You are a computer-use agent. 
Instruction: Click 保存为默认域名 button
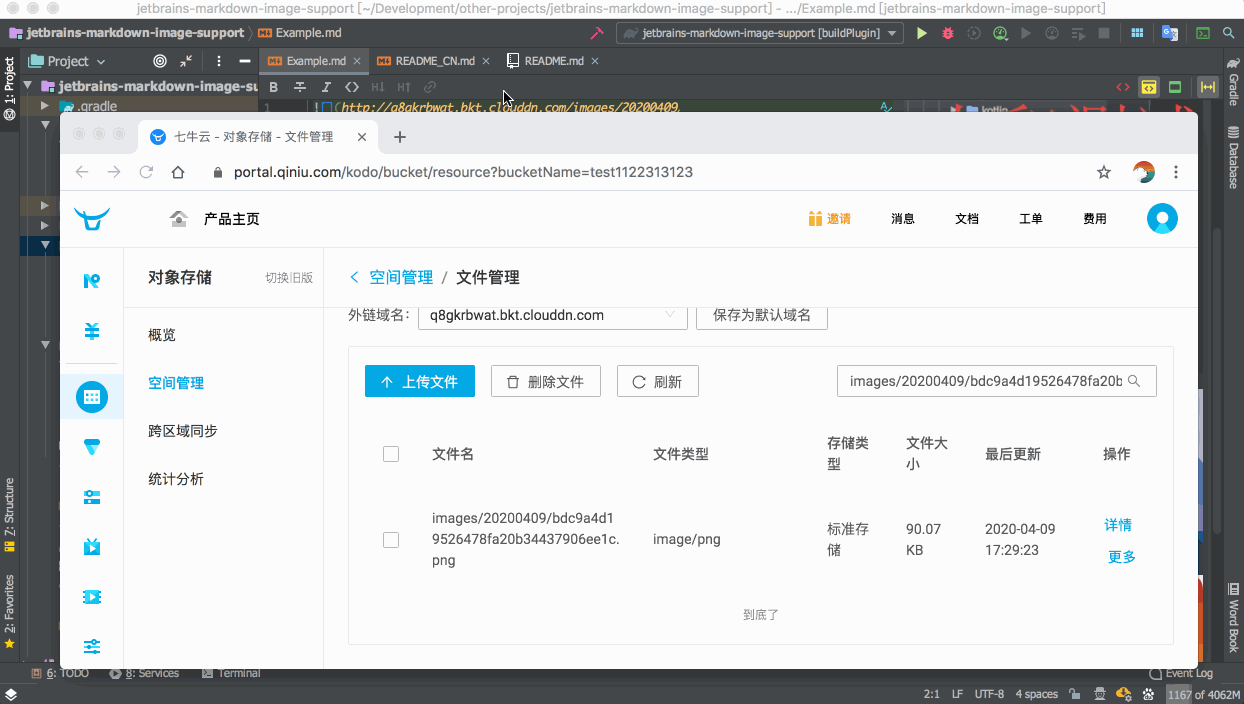pyautogui.click(x=762, y=315)
